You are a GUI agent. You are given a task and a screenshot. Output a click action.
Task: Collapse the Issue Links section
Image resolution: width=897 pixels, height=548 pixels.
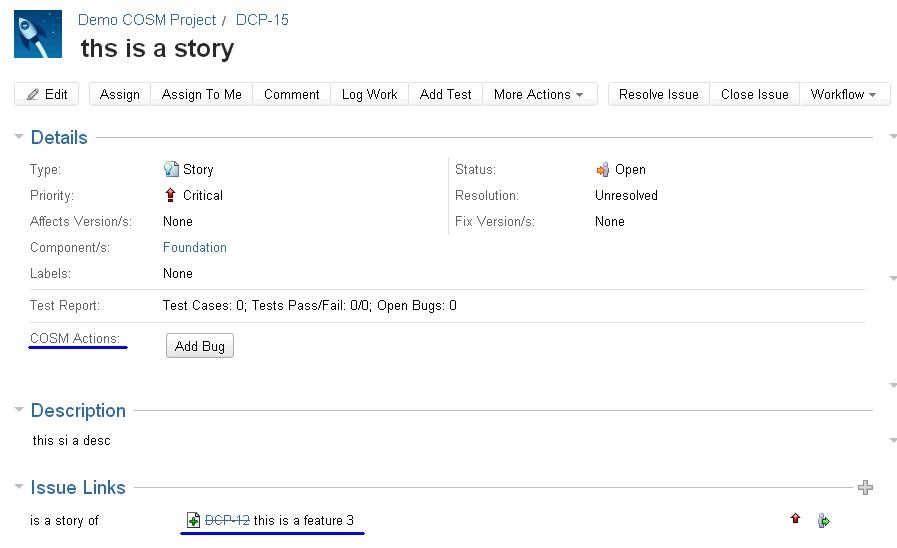pyautogui.click(x=19, y=487)
